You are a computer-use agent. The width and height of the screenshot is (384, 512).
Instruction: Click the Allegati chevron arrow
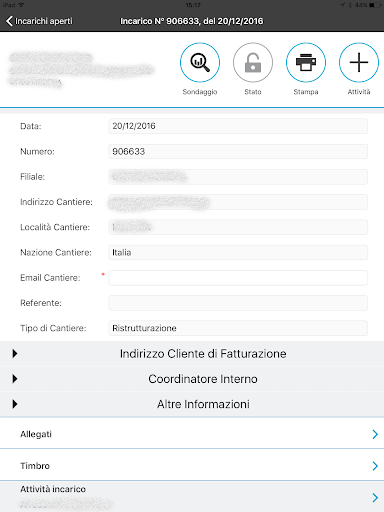[x=375, y=434]
